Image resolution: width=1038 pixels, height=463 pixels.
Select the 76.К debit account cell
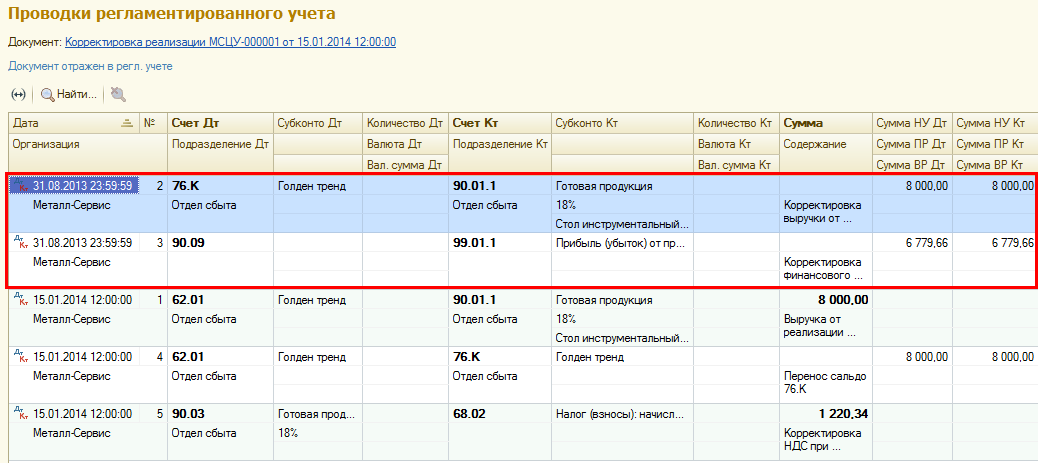coord(220,186)
